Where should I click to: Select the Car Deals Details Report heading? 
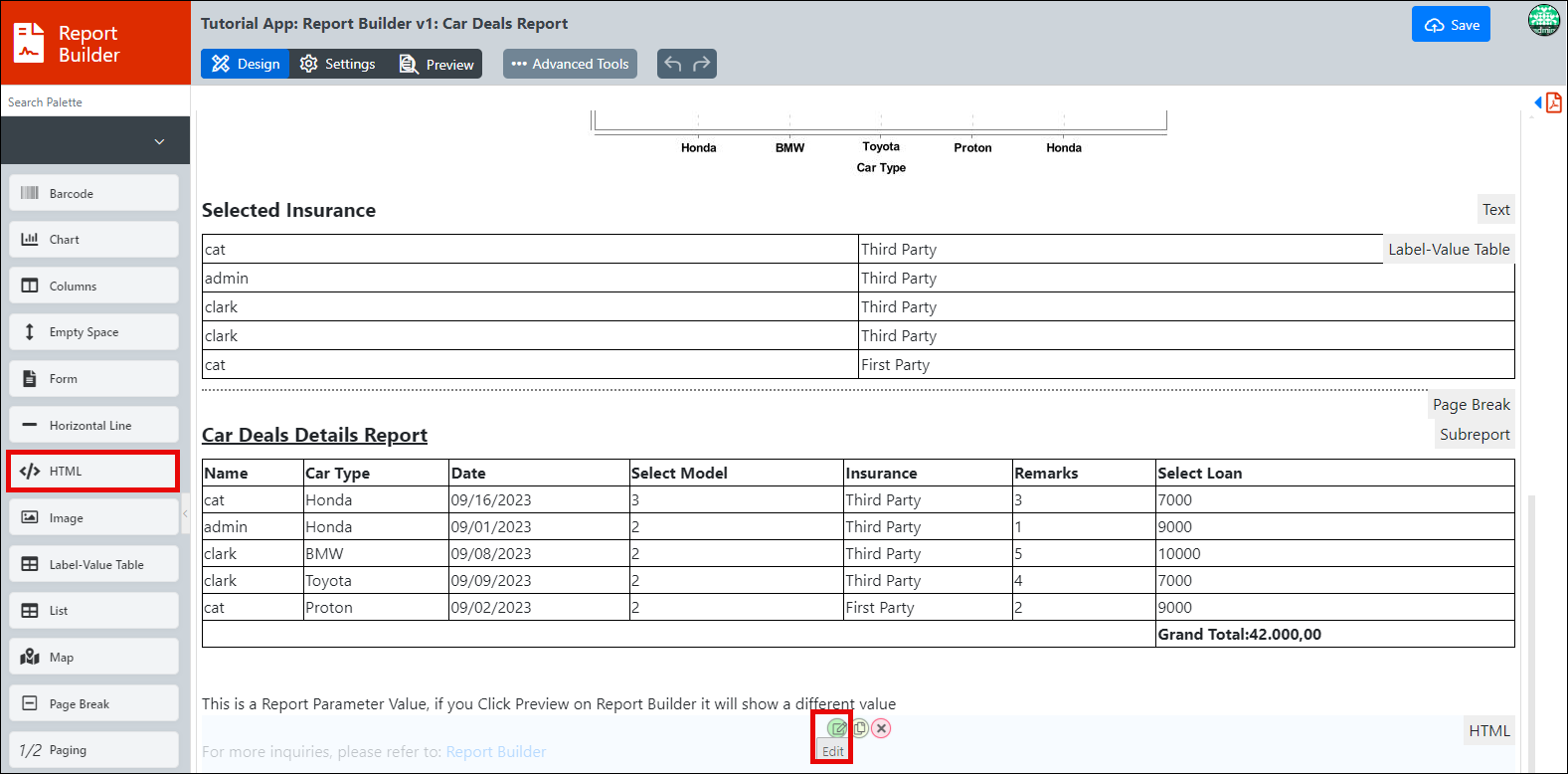coord(314,435)
